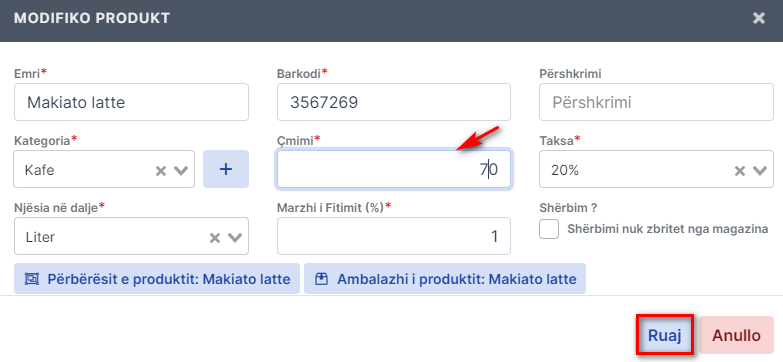
Task: Enable the Shërbim checkbox
Action: (x=549, y=230)
